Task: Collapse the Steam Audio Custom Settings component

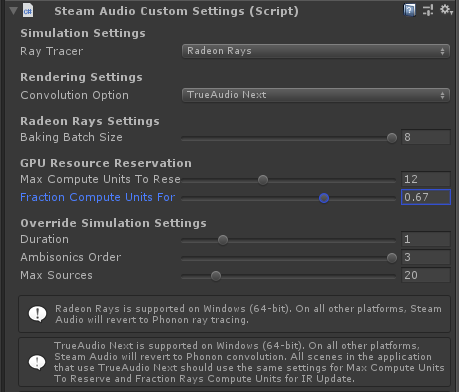Action: 13,11
